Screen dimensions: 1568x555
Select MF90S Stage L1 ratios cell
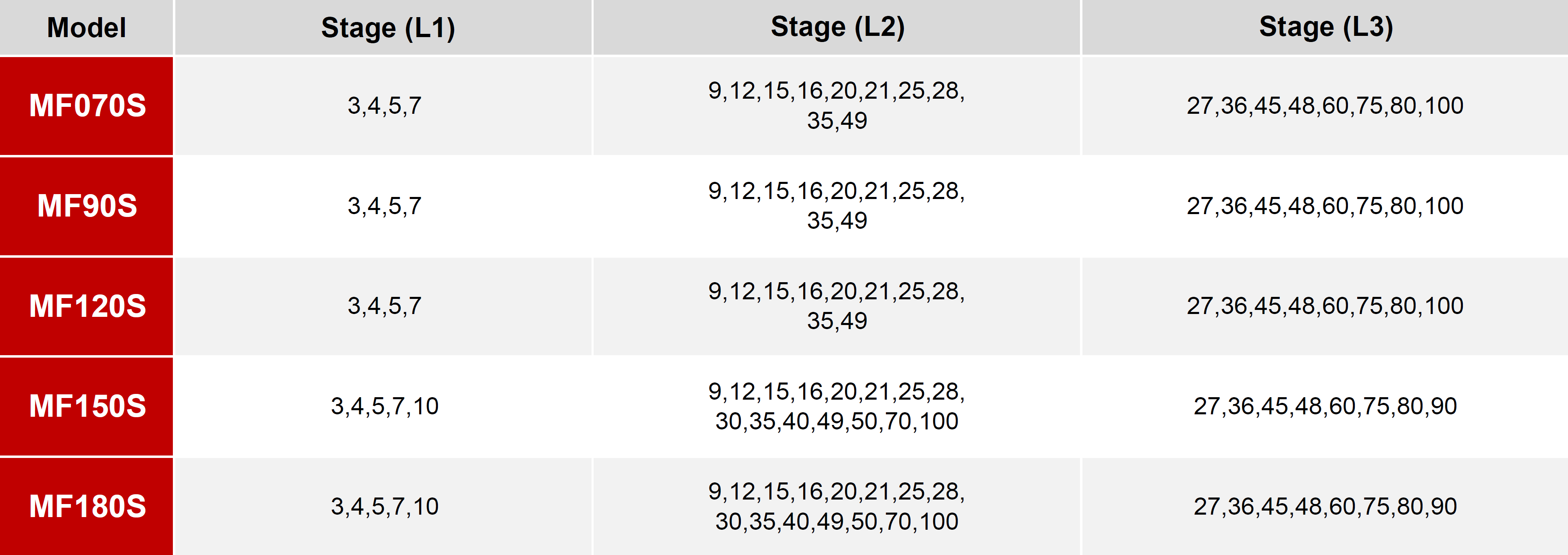tap(384, 206)
